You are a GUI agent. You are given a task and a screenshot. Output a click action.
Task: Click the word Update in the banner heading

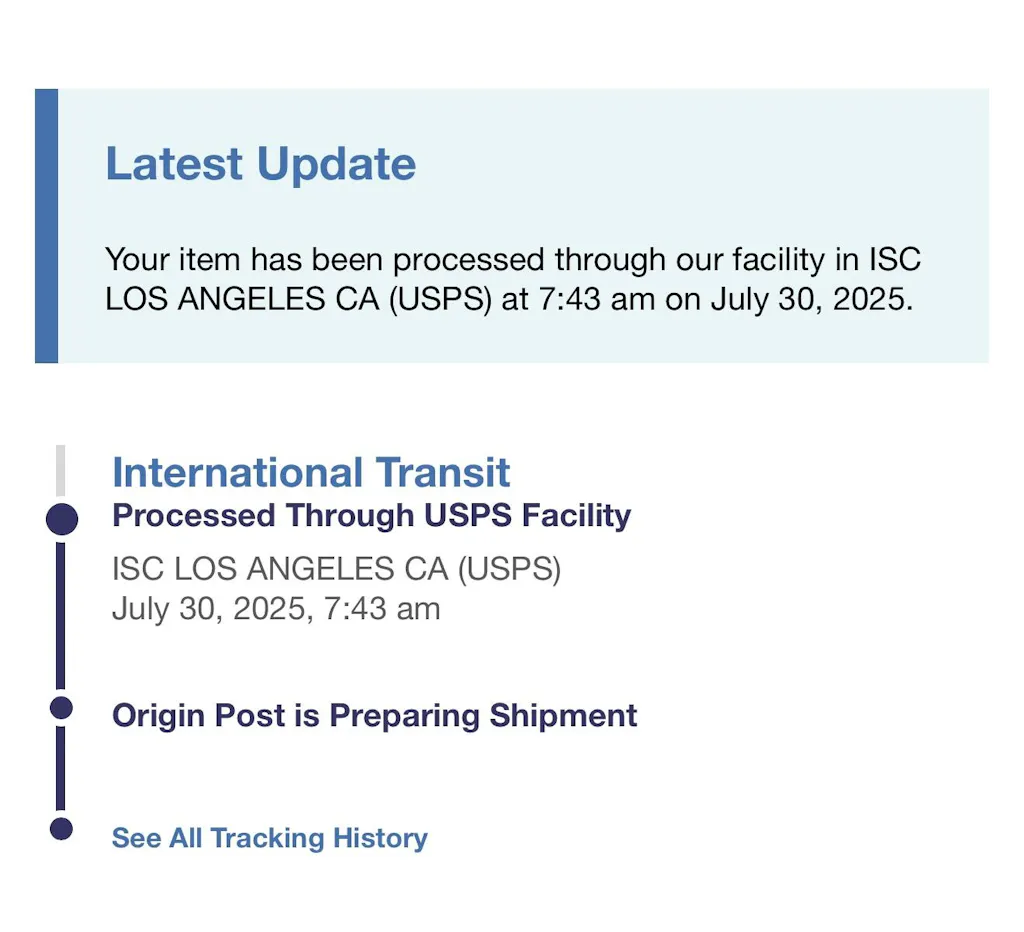(336, 164)
